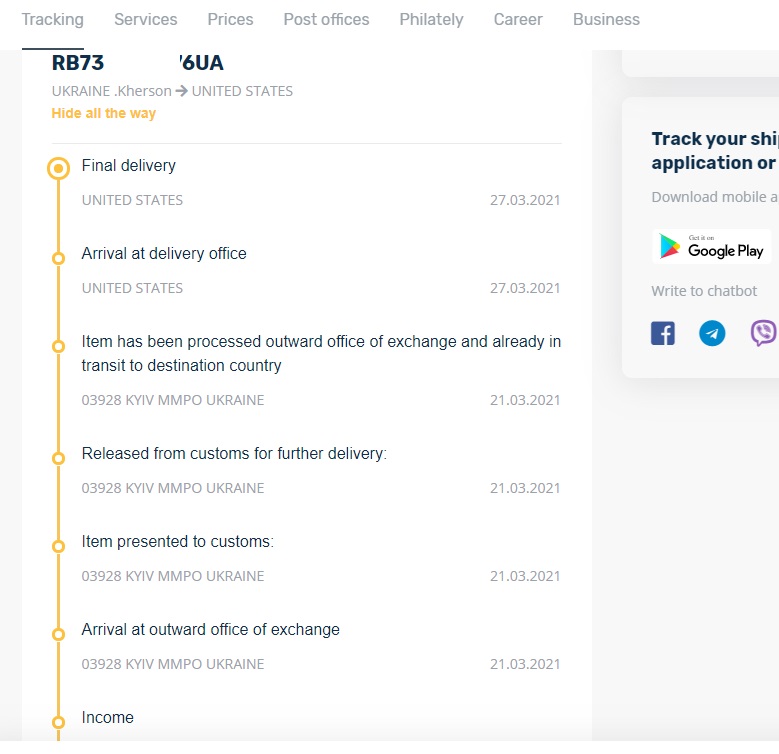Click the Item presented to customs dot
Screen dimensions: 779x754
point(59,546)
